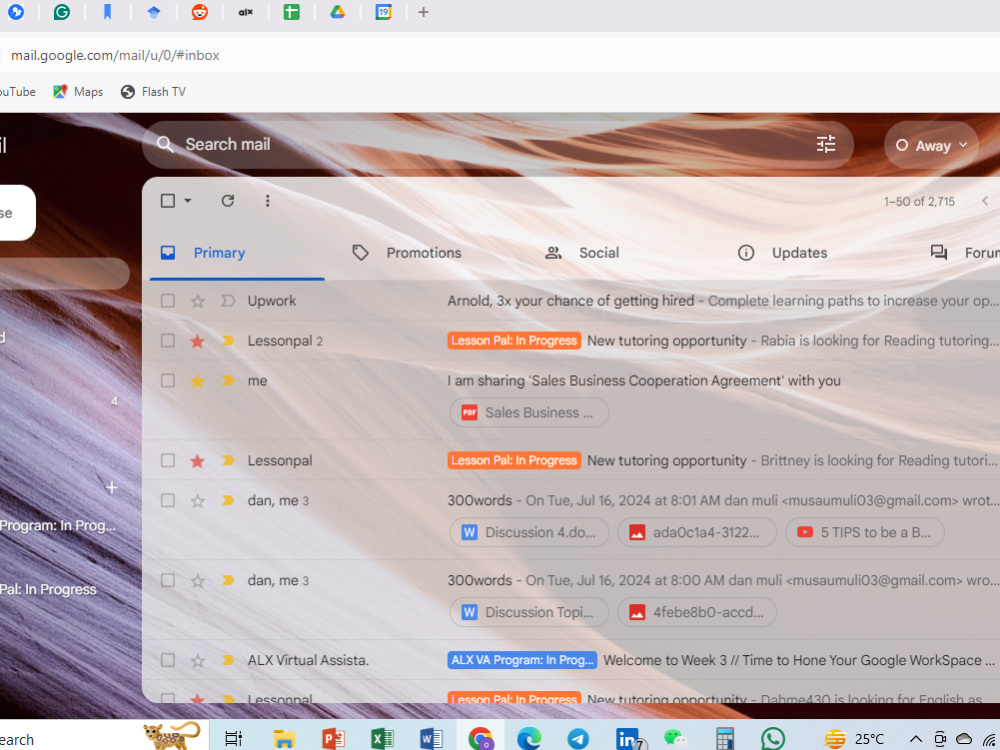Click Lesson Pal label on Rabia email
The image size is (1000, 750).
click(x=514, y=341)
